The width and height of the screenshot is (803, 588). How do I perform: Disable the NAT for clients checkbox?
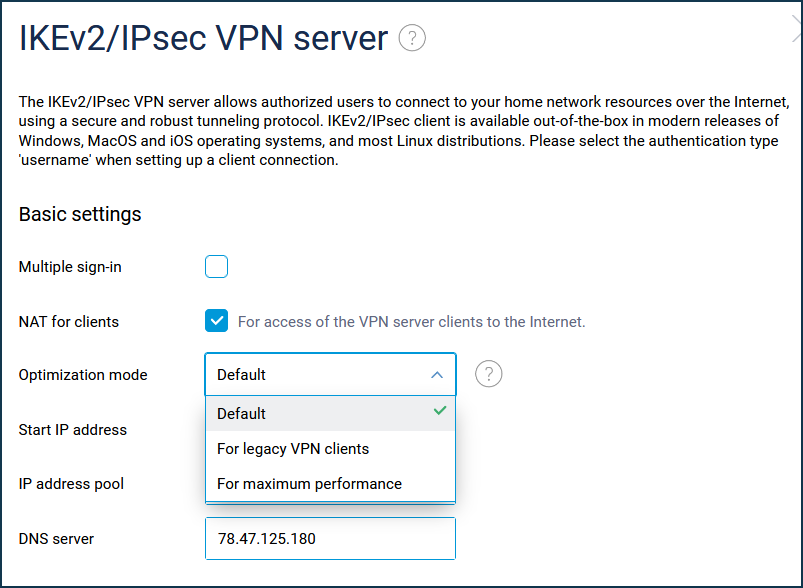[217, 321]
